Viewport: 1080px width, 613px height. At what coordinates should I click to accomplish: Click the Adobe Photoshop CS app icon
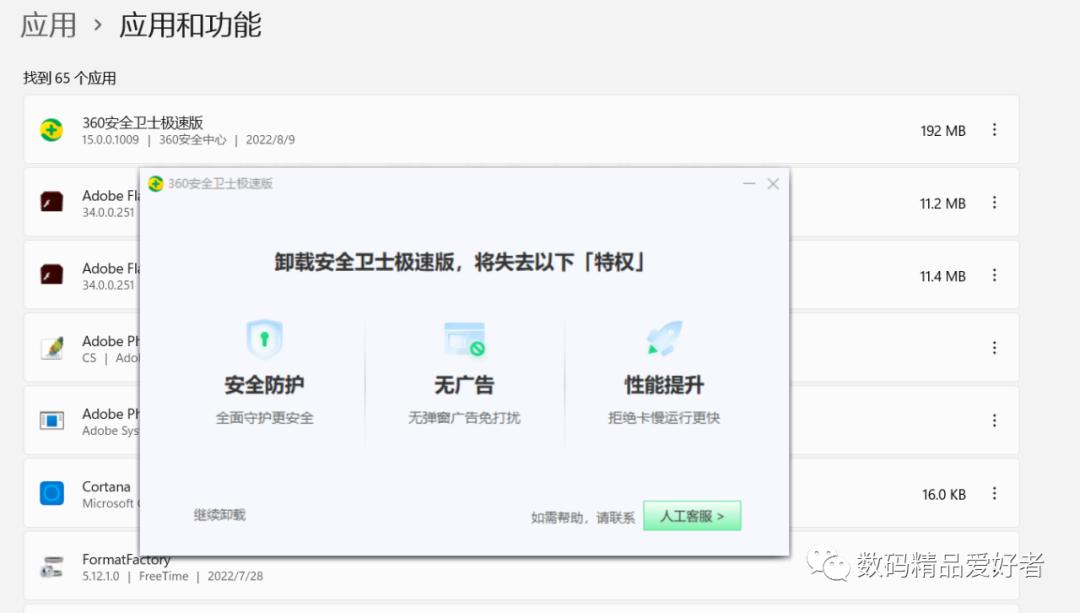coord(51,347)
